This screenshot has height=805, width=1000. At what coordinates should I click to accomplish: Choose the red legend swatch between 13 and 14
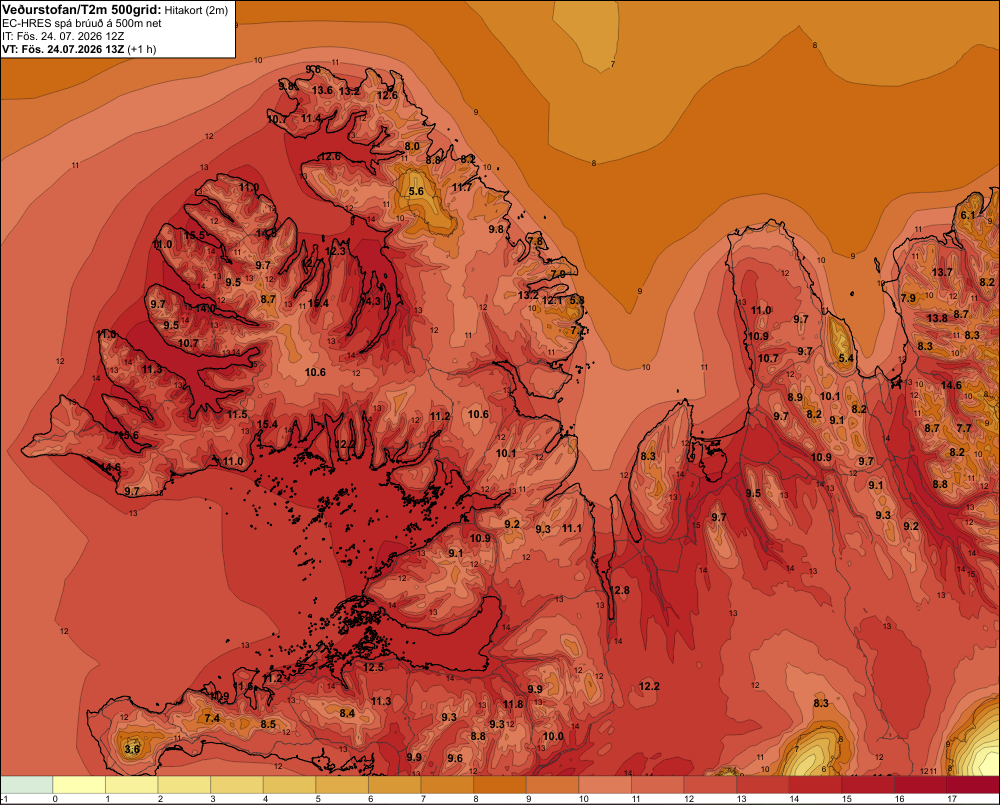click(763, 785)
